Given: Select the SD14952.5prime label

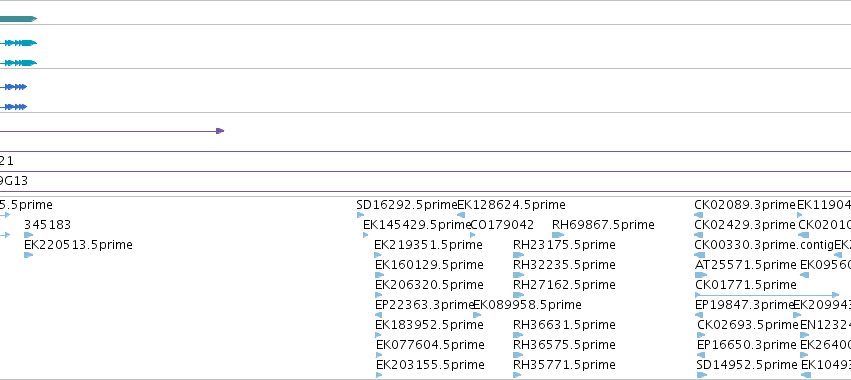Looking at the screenshot, I should [x=746, y=364].
